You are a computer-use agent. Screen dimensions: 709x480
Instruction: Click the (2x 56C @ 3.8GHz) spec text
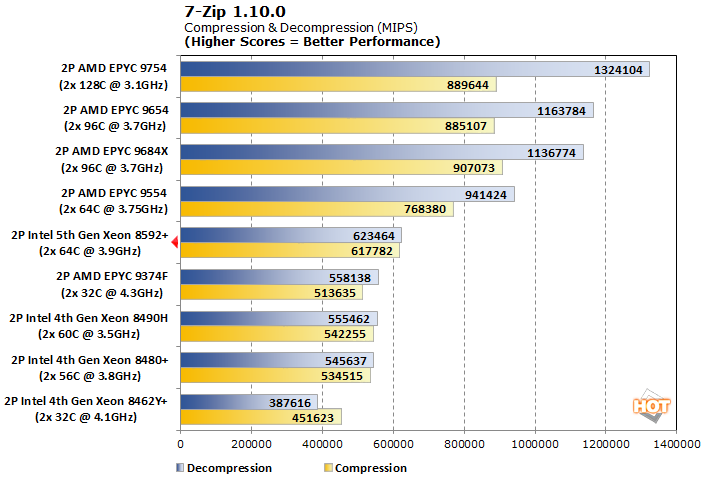click(90, 376)
